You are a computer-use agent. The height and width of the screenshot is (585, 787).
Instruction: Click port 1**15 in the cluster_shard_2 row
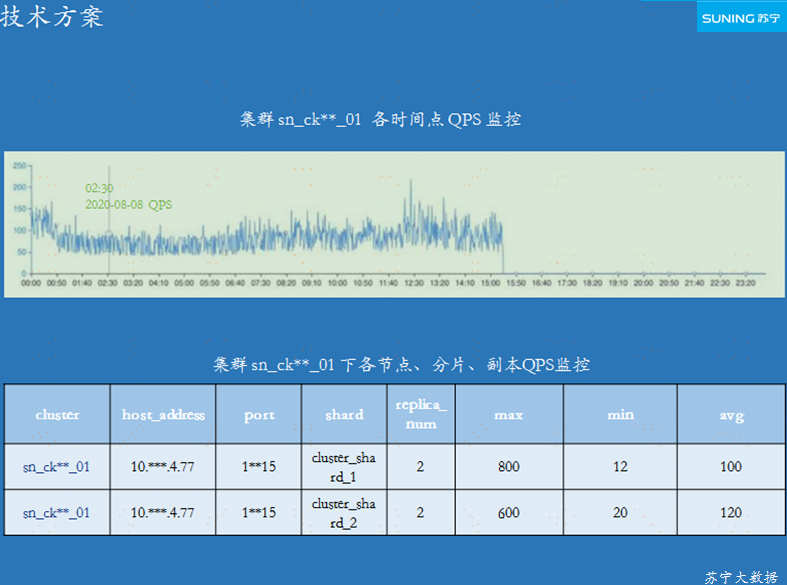pyautogui.click(x=259, y=513)
